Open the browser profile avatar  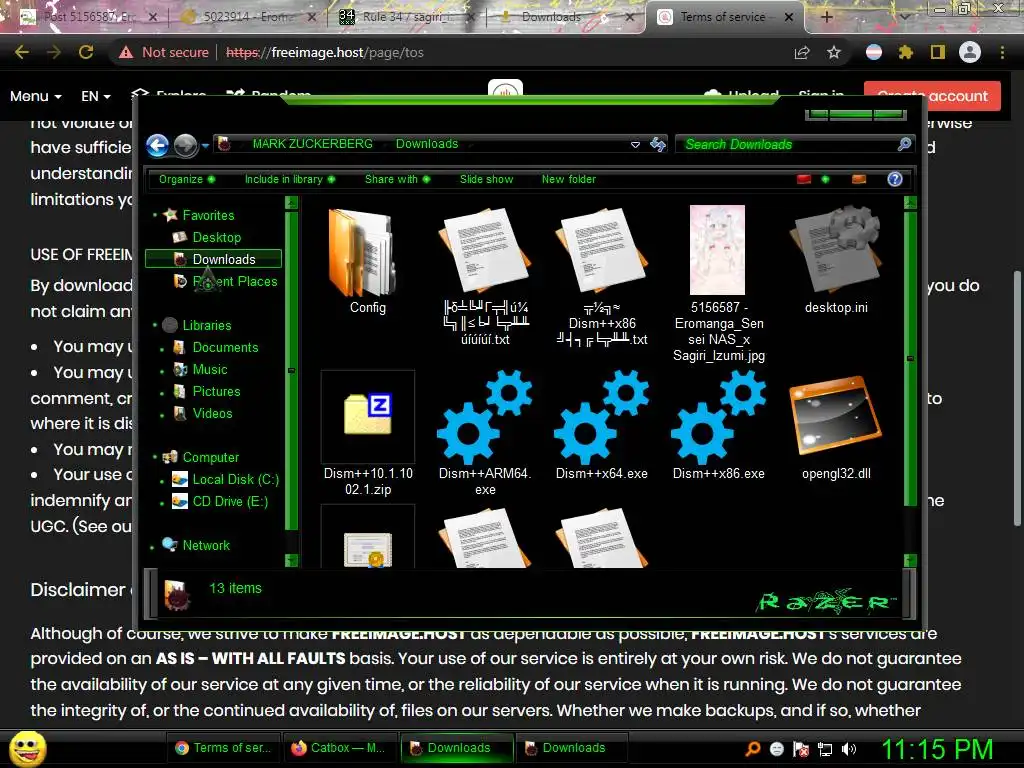(x=970, y=52)
